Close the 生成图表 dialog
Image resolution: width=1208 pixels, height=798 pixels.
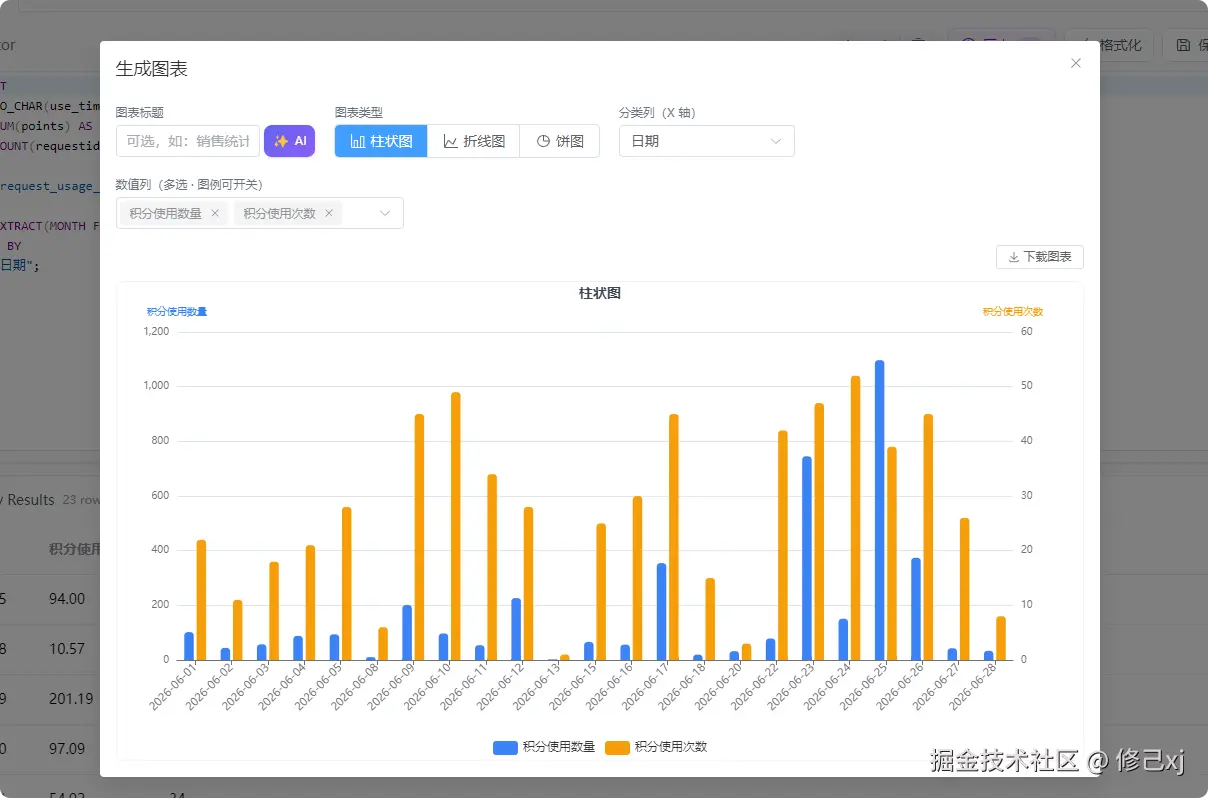click(x=1076, y=63)
